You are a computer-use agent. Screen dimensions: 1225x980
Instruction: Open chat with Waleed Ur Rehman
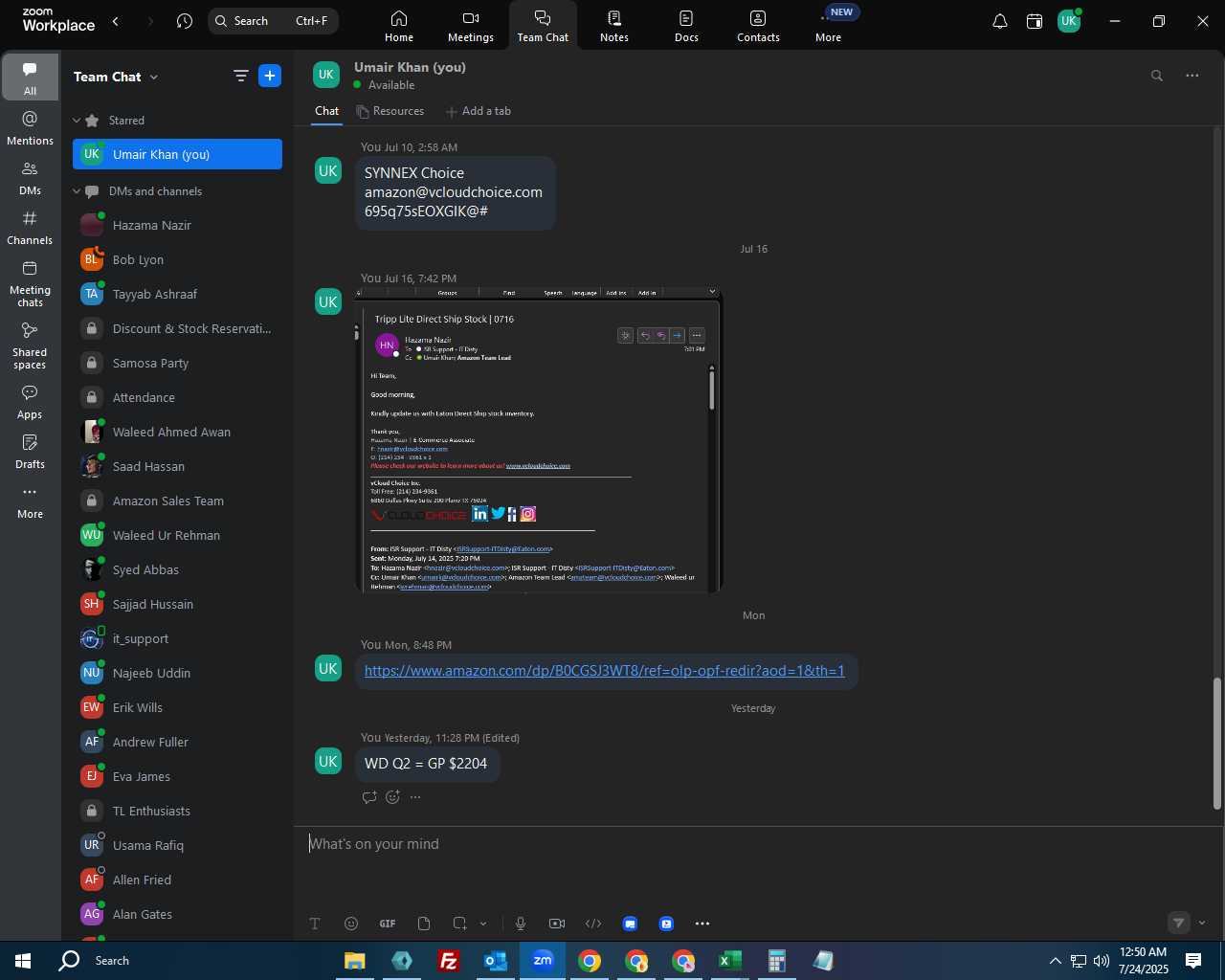[177, 536]
